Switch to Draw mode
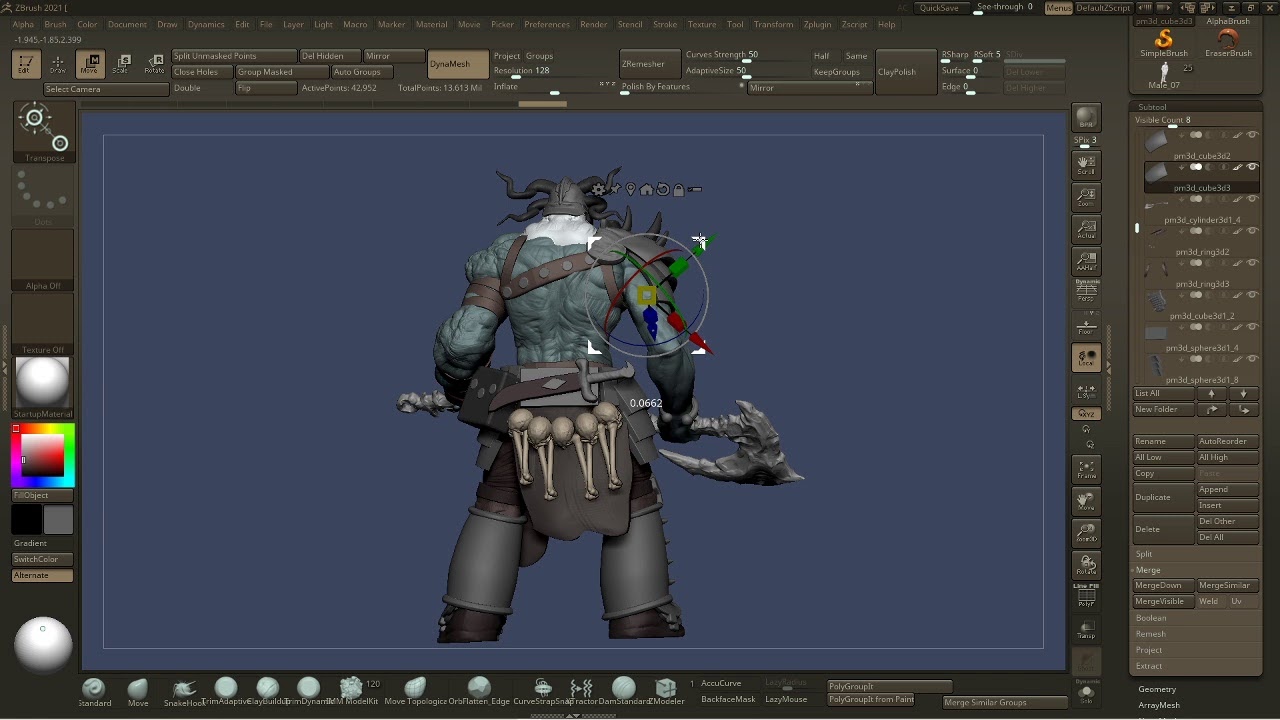1280x720 pixels. point(57,64)
